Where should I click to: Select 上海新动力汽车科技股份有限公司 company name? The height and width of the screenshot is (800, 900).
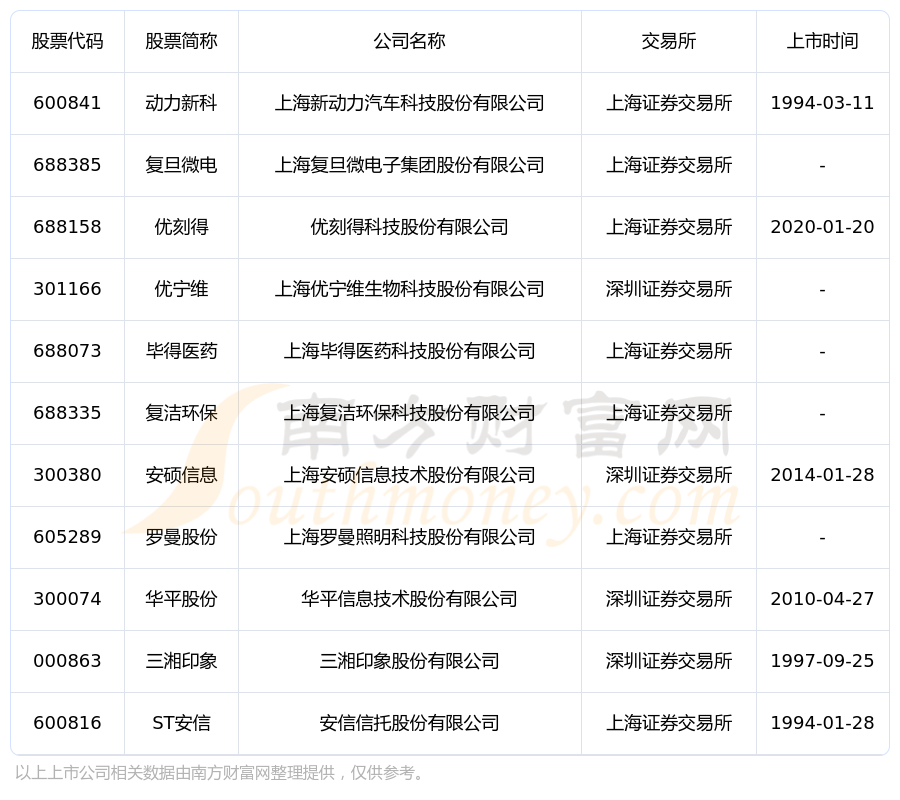coord(409,103)
